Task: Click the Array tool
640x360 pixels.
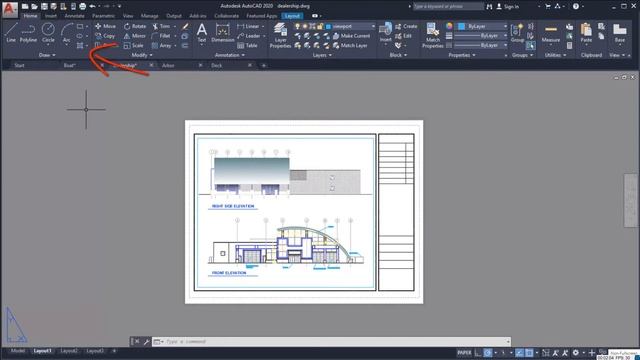Action: click(162, 46)
